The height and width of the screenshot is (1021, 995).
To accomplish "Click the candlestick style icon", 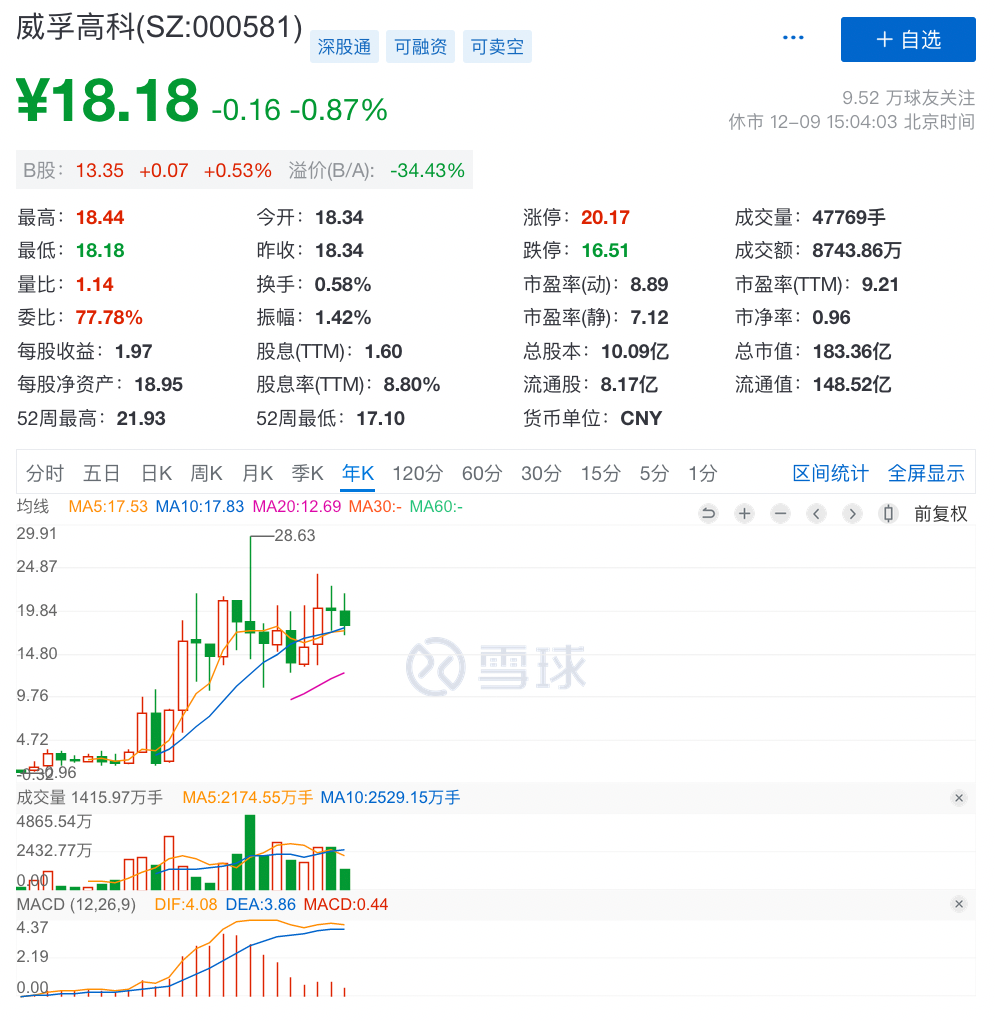I will point(888,514).
